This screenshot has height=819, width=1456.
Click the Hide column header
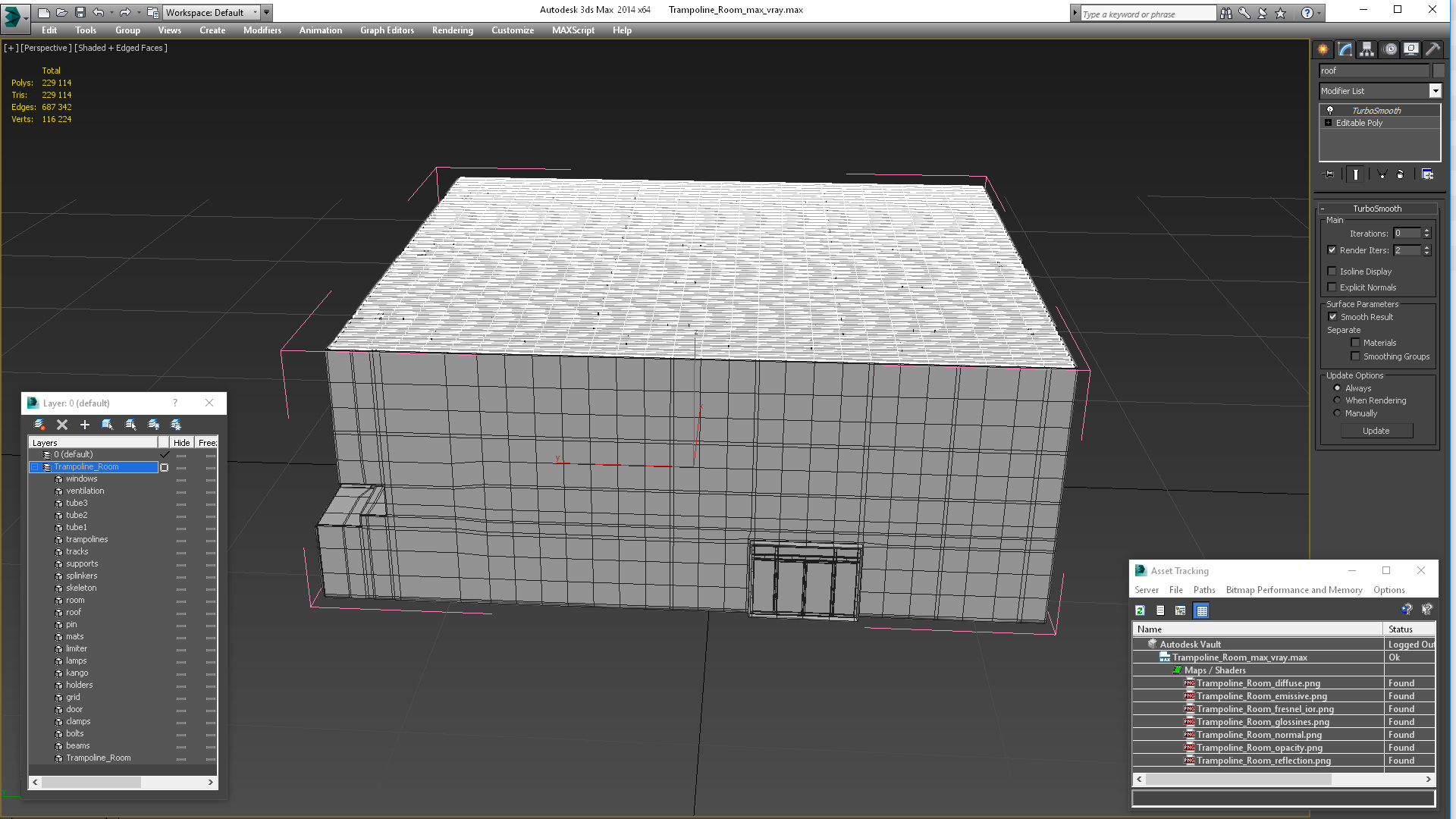point(182,443)
